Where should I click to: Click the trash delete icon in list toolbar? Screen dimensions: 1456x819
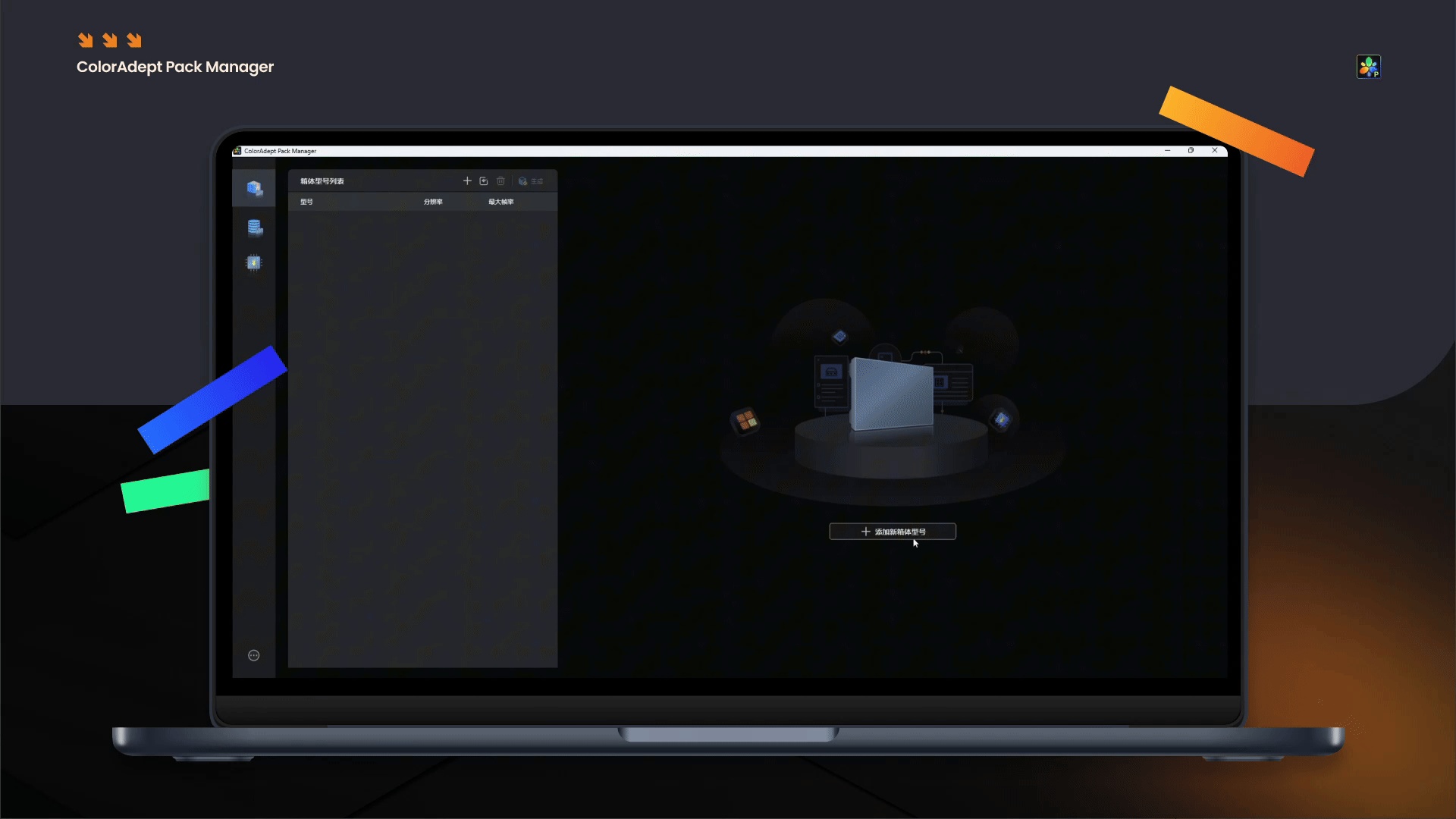tap(500, 181)
